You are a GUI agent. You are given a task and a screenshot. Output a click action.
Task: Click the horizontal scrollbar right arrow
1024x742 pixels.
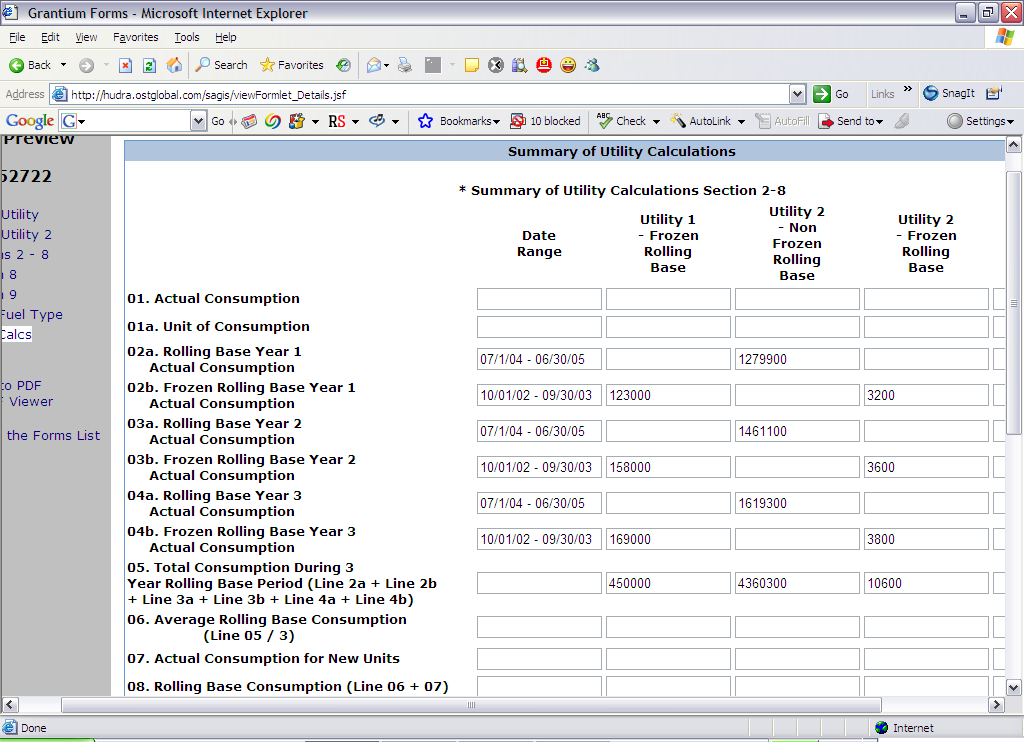[x=995, y=705]
